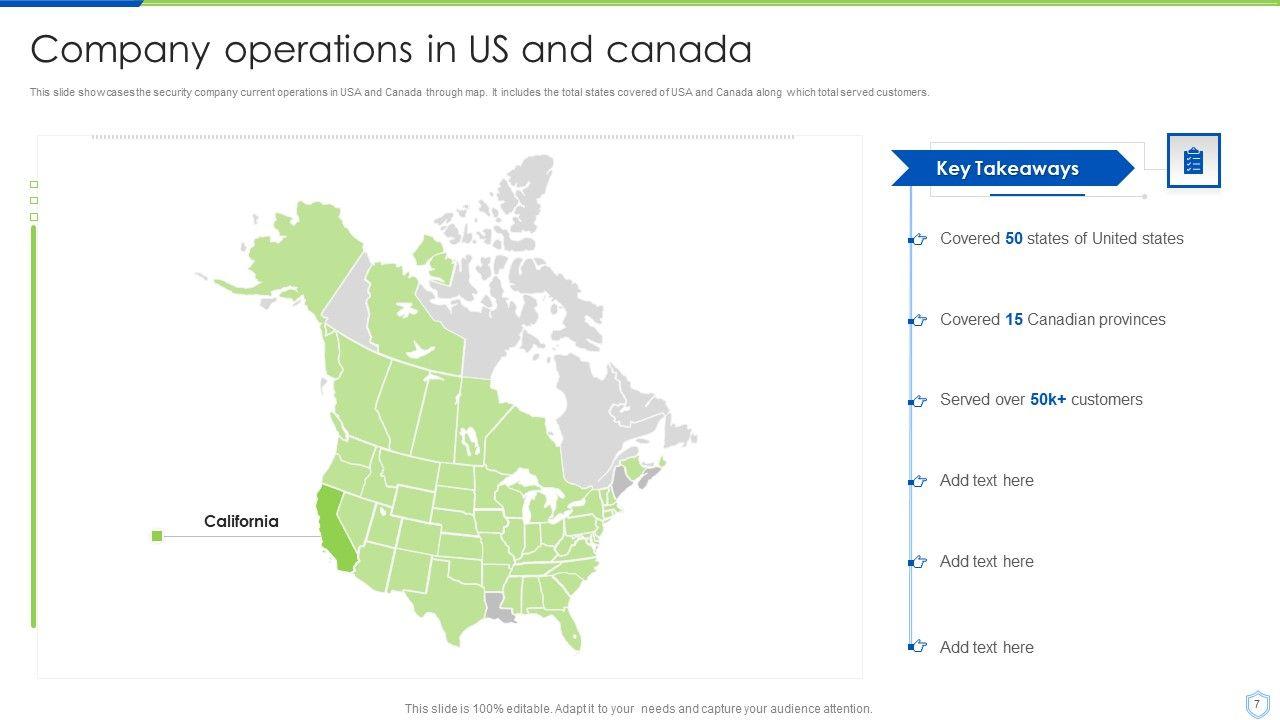Click hand bullet of middle "Add text here"
Viewport: 1280px width, 720px height.
click(918, 563)
